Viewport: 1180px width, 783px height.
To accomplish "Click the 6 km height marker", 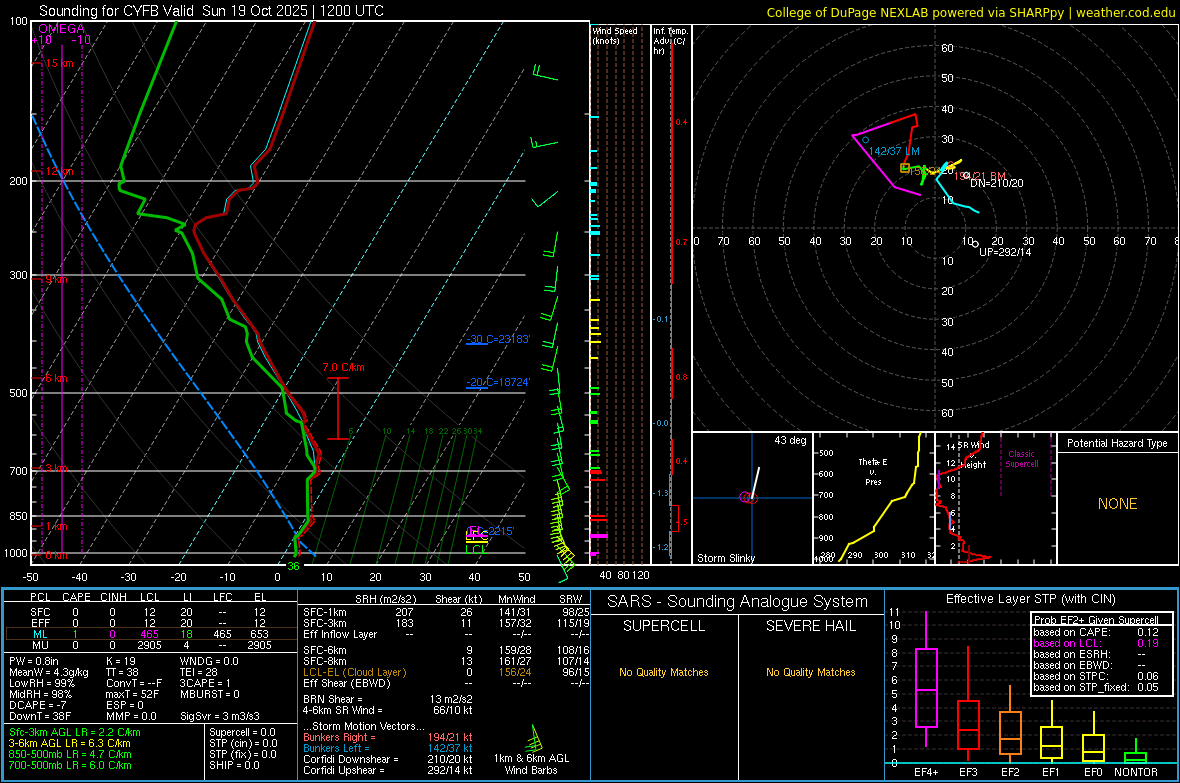I will [56, 378].
